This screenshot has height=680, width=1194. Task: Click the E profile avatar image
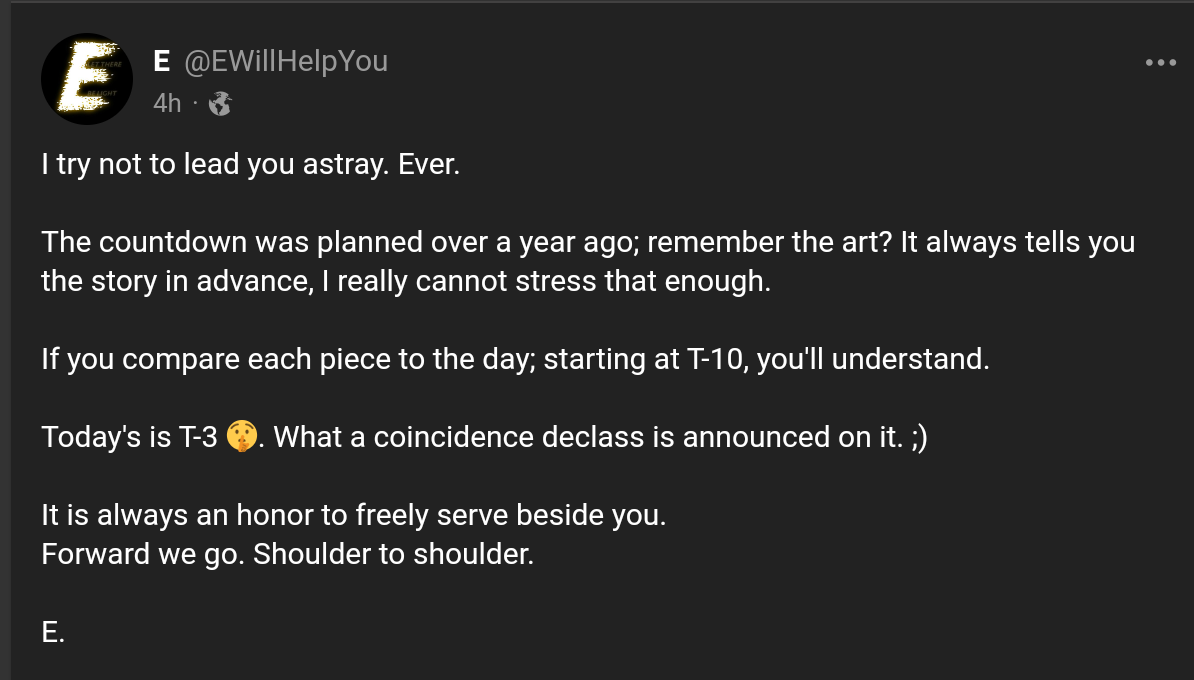[x=87, y=80]
